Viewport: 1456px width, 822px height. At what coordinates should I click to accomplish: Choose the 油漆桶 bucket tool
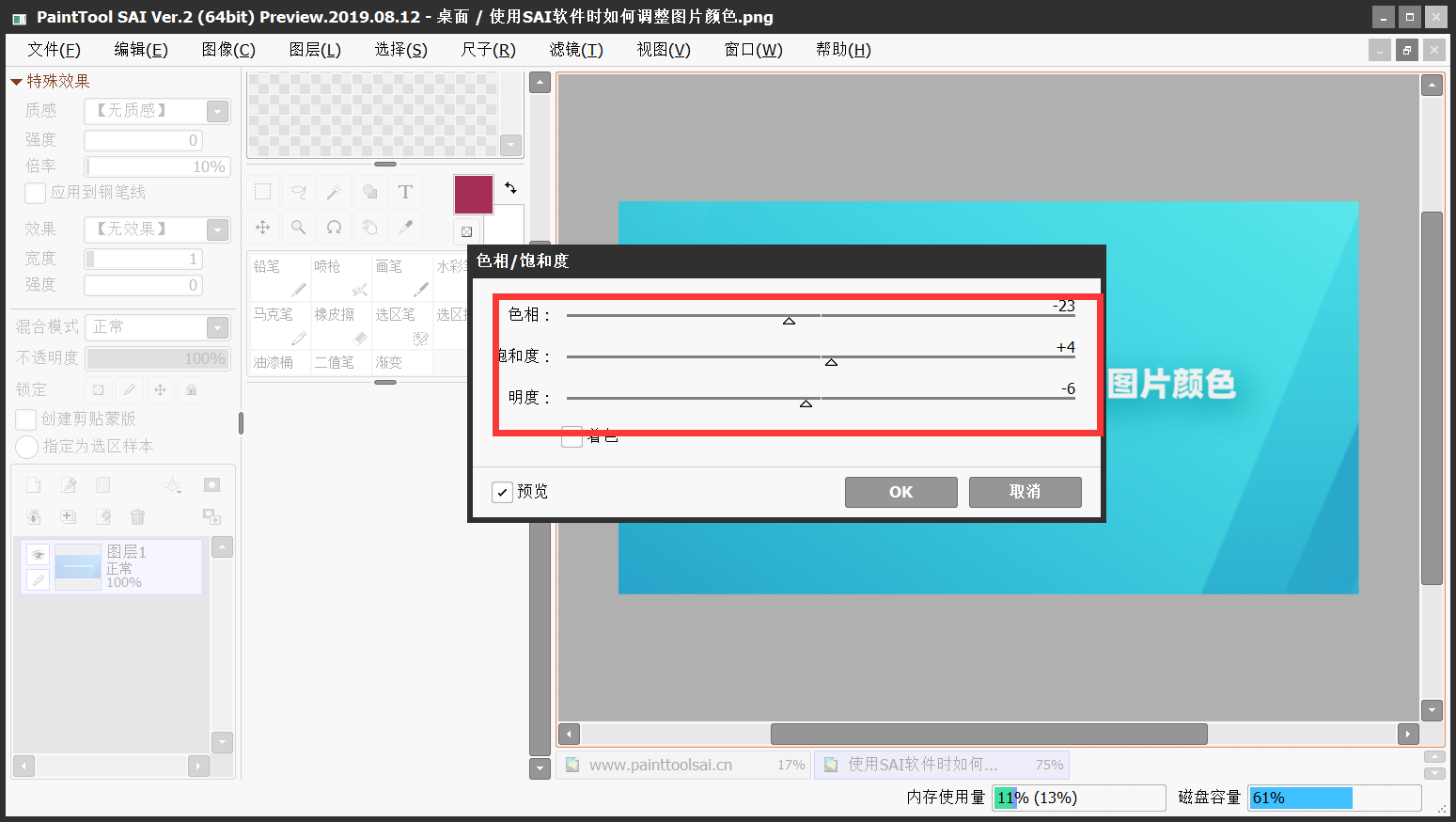[x=280, y=362]
